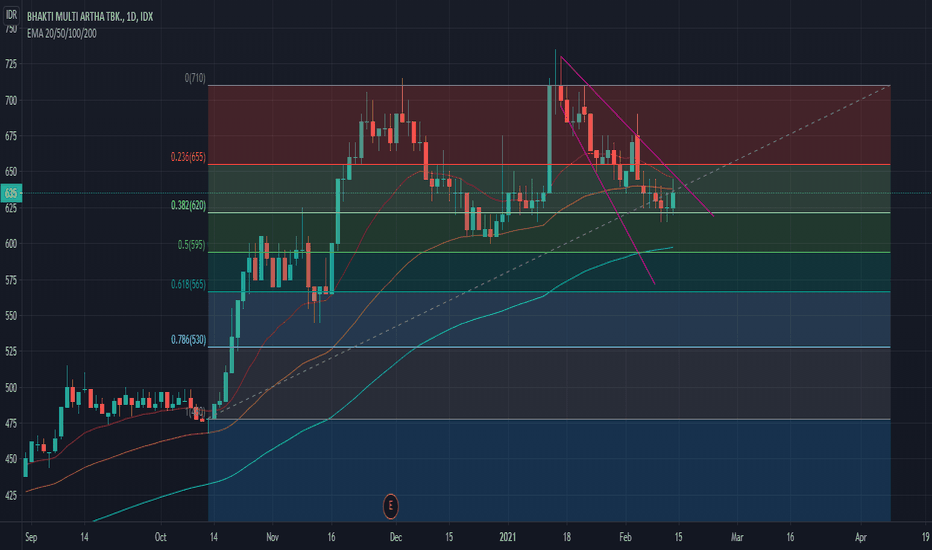Click the IDR currency label

11,15
